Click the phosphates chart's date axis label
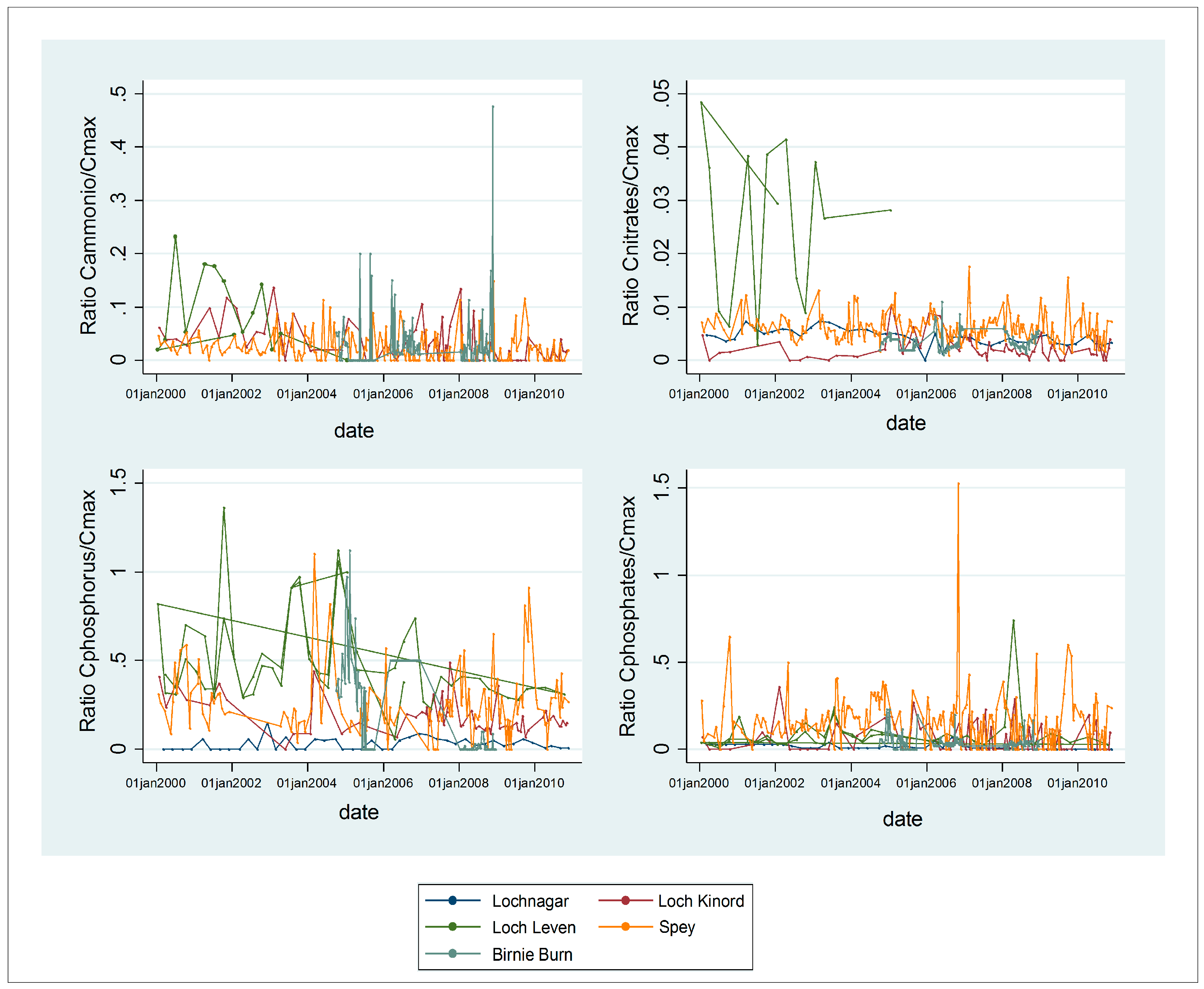The image size is (1204, 989). pyautogui.click(x=903, y=819)
